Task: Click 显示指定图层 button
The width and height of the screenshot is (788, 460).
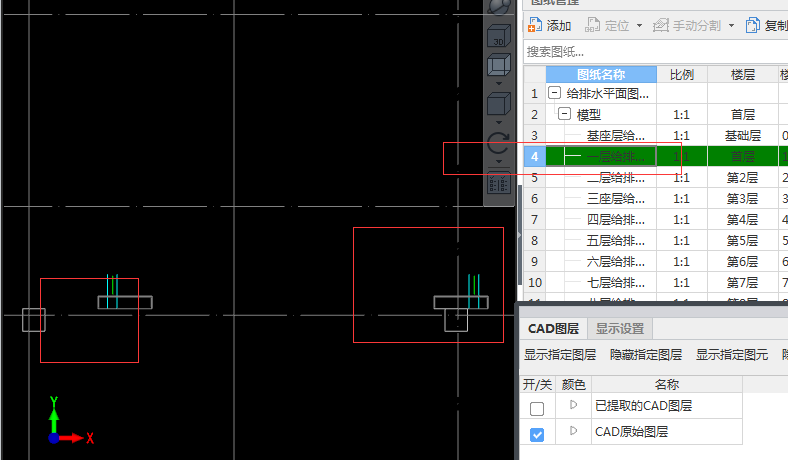Action: 560,355
